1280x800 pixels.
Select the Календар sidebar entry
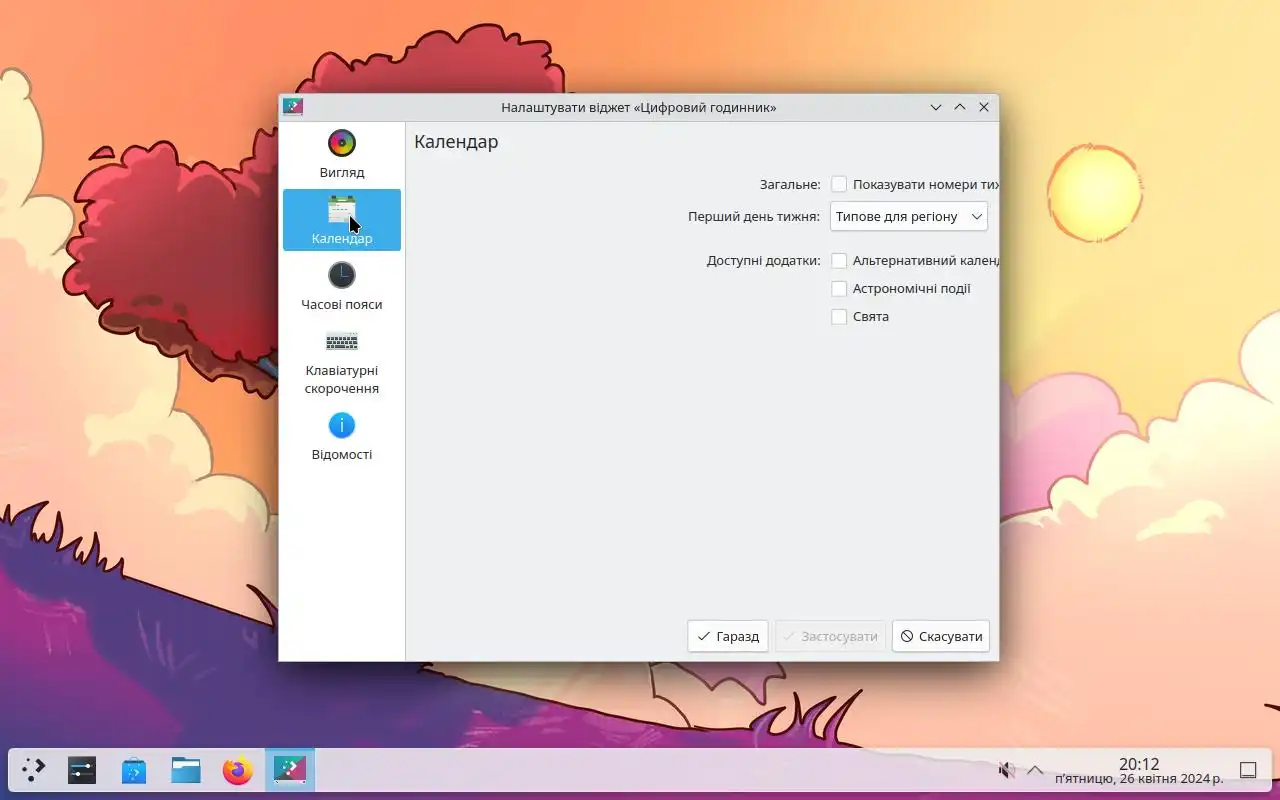click(x=342, y=220)
